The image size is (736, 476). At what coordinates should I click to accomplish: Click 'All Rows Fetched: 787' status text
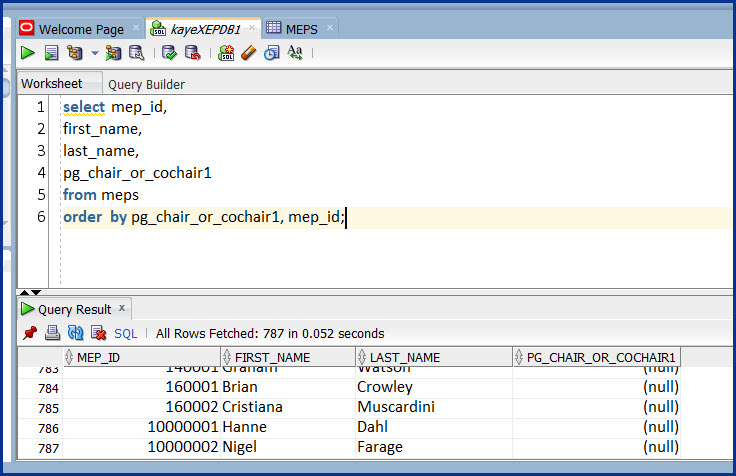click(x=220, y=334)
